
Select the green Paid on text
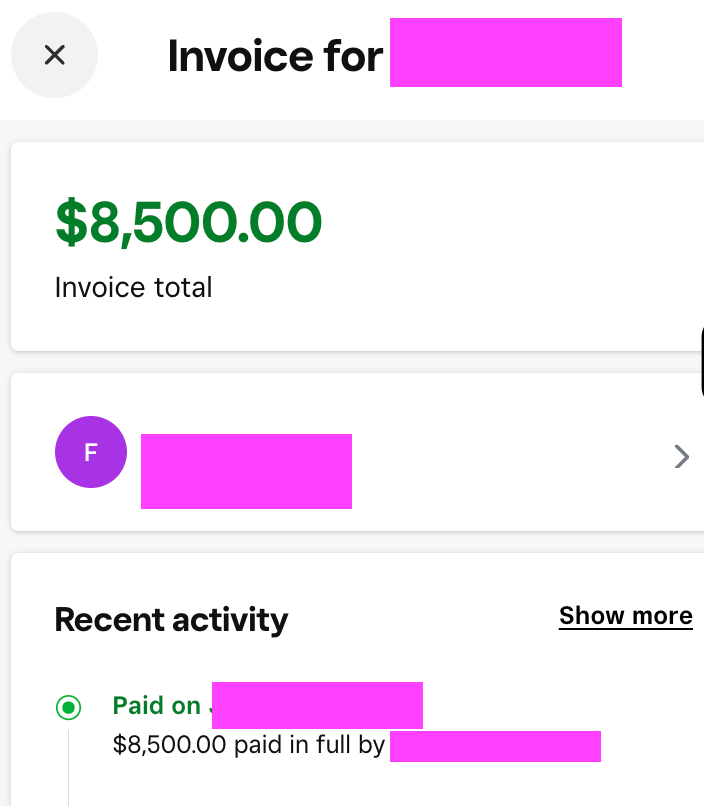point(158,706)
